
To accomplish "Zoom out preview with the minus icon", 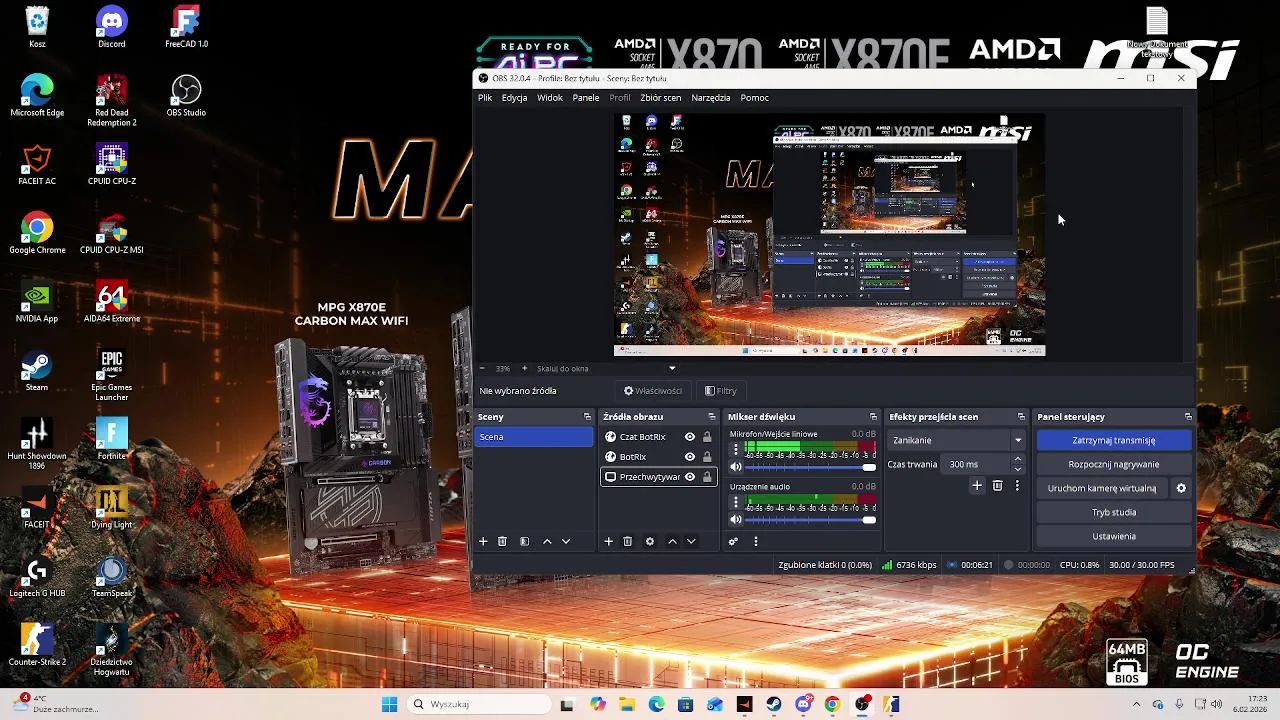I will (482, 368).
